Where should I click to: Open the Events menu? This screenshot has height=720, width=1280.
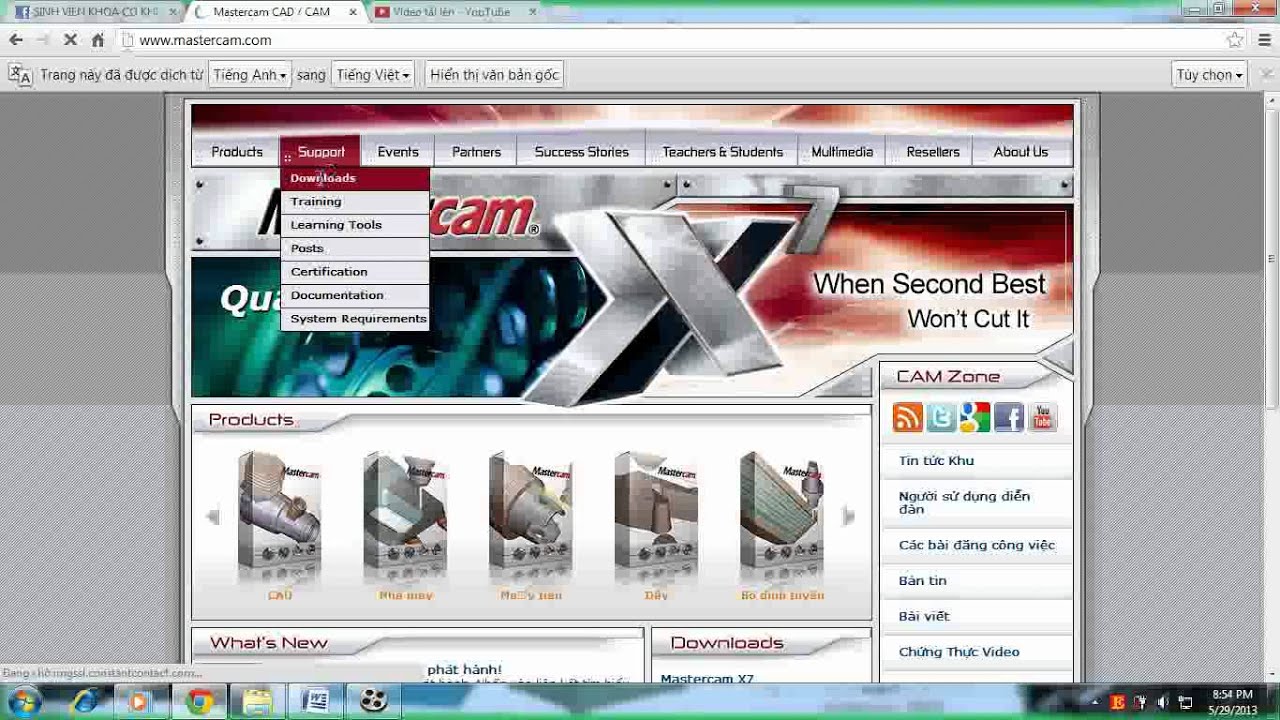pyautogui.click(x=398, y=152)
